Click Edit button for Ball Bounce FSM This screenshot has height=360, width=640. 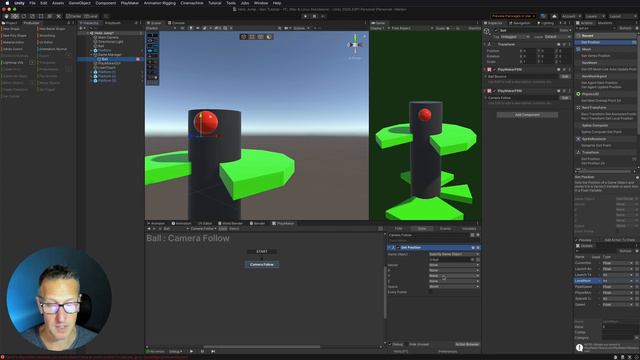point(565,76)
